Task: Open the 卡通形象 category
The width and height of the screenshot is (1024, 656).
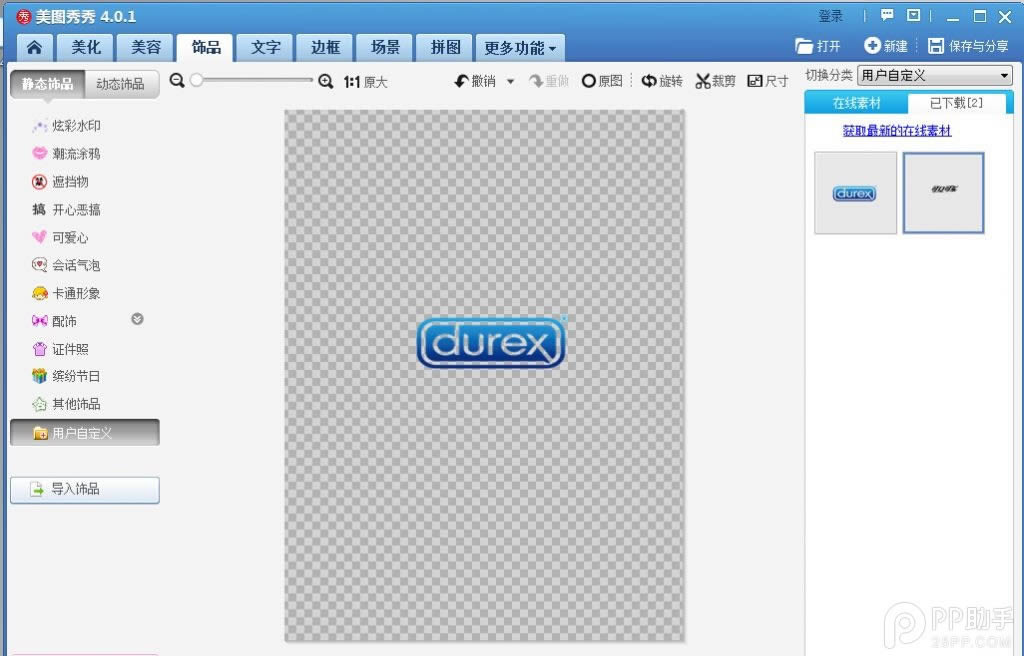Action: tap(67, 293)
